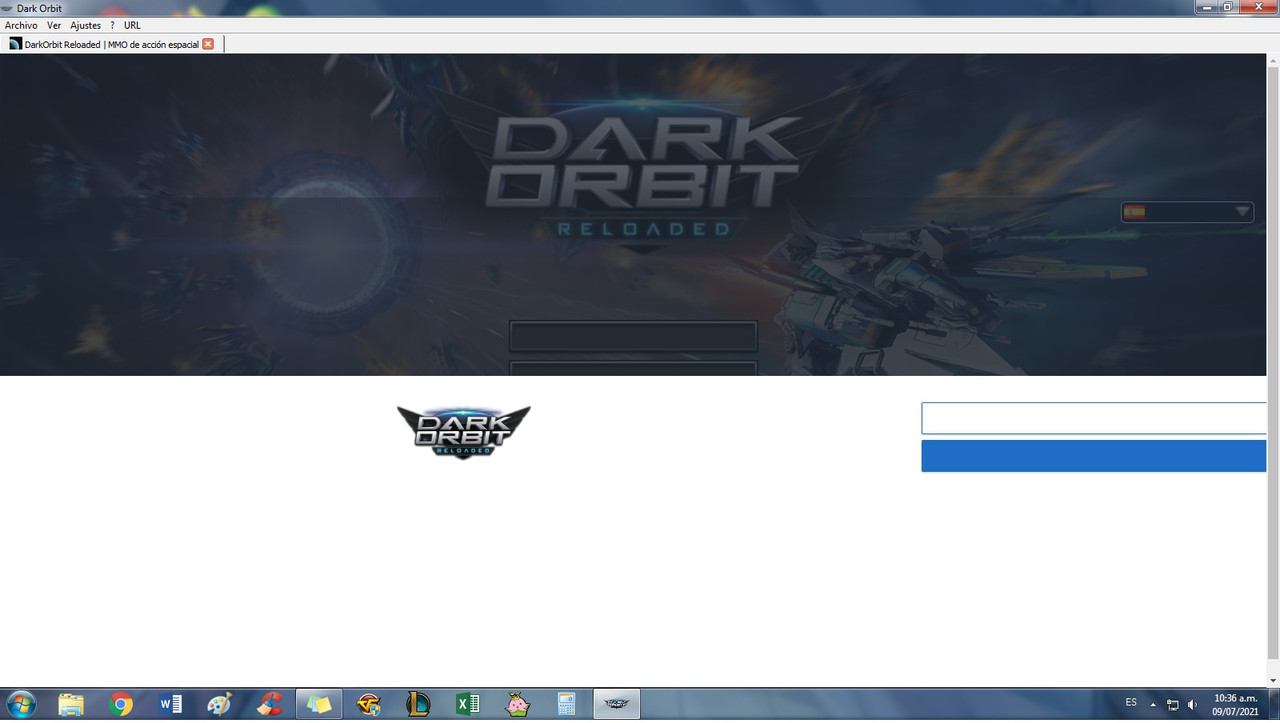Open the pink creature app in taskbar
Screen dimensions: 1280x723
(517, 704)
